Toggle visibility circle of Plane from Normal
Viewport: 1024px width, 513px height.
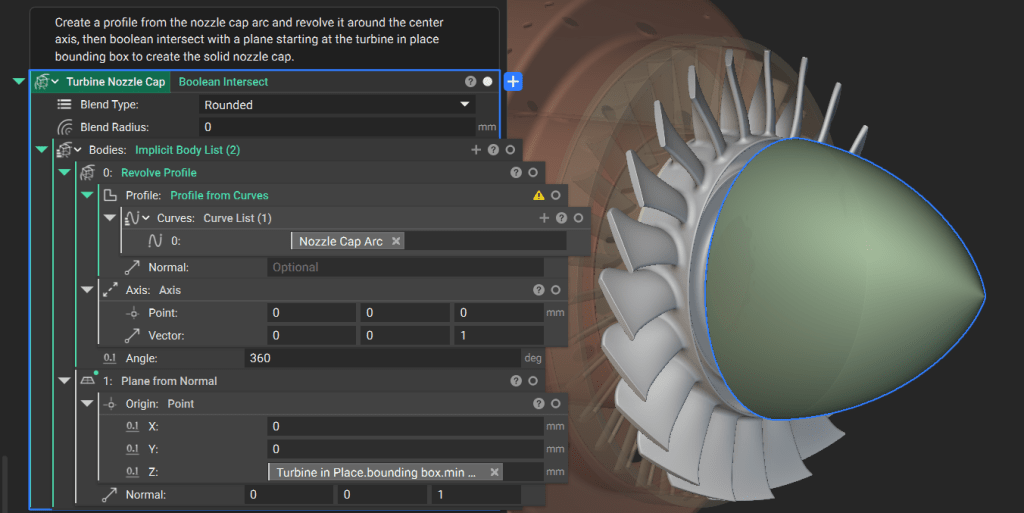click(533, 381)
